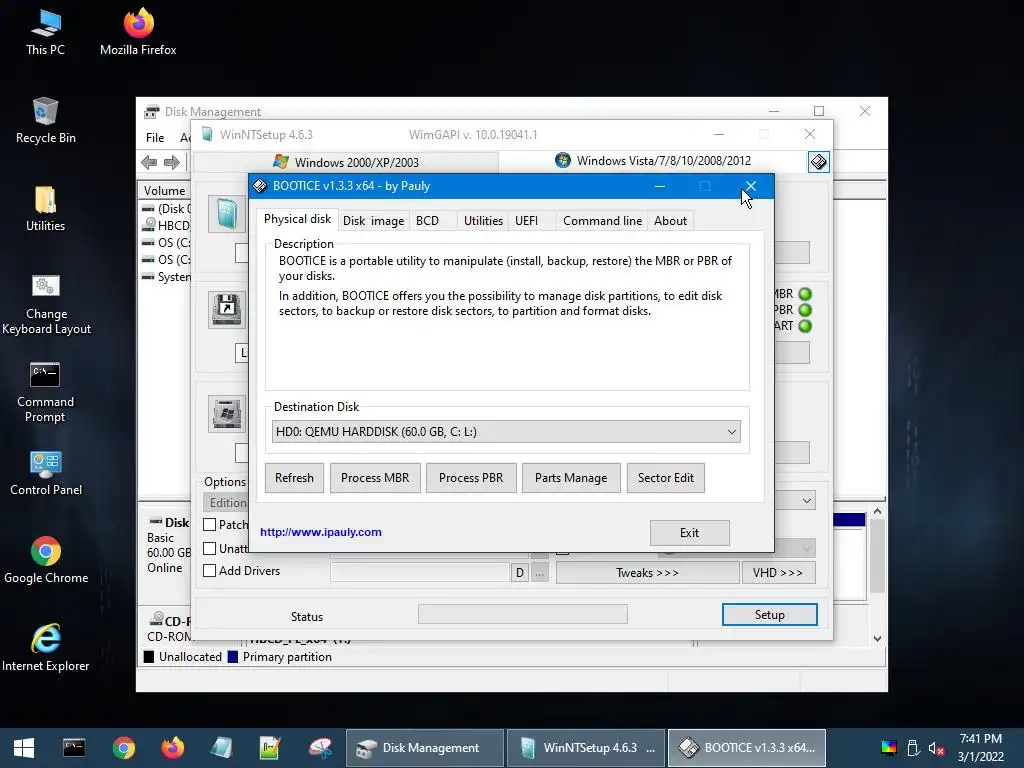Image resolution: width=1024 pixels, height=768 pixels.
Task: Click the muted volume tray icon
Action: tap(936, 748)
